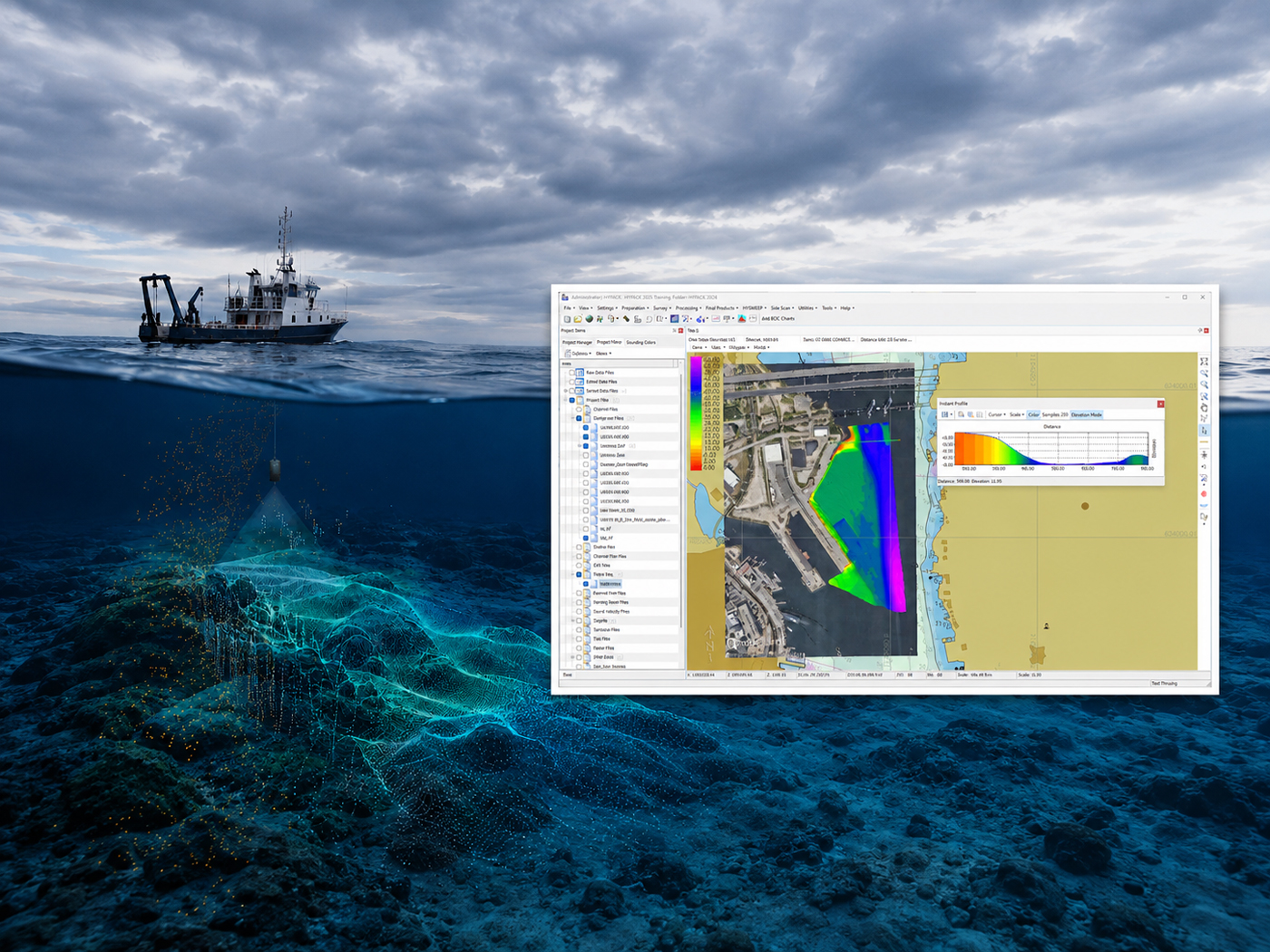The width and height of the screenshot is (1270, 952).
Task: Collapse the Project Files tree node
Action: pos(566,400)
